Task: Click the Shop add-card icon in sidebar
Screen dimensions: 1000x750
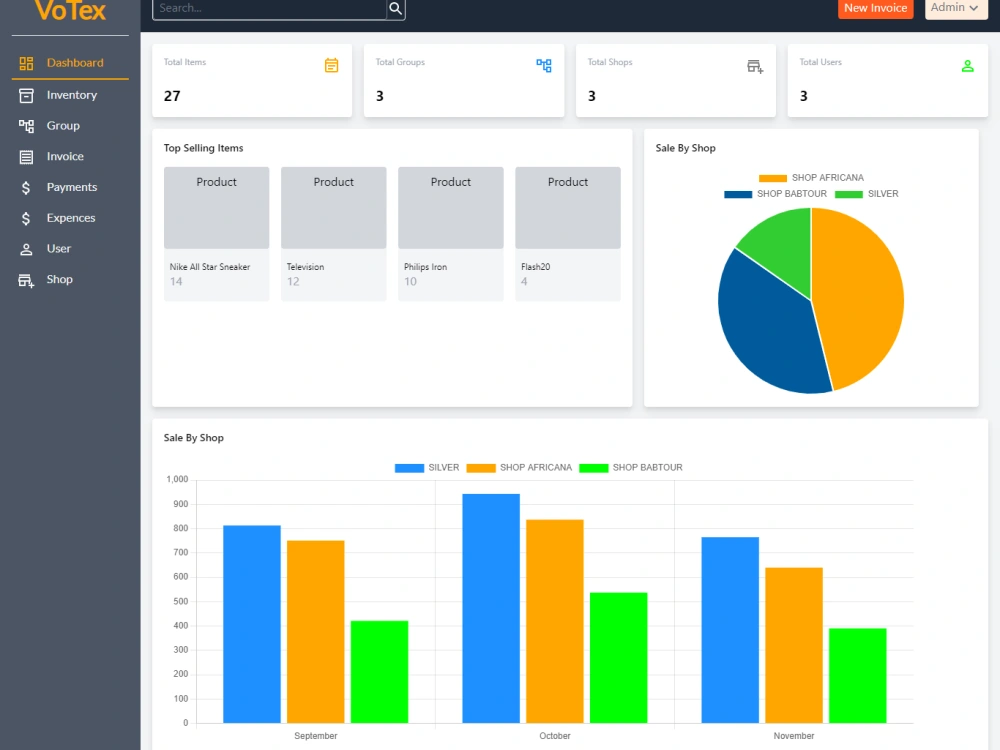Action: click(26, 280)
